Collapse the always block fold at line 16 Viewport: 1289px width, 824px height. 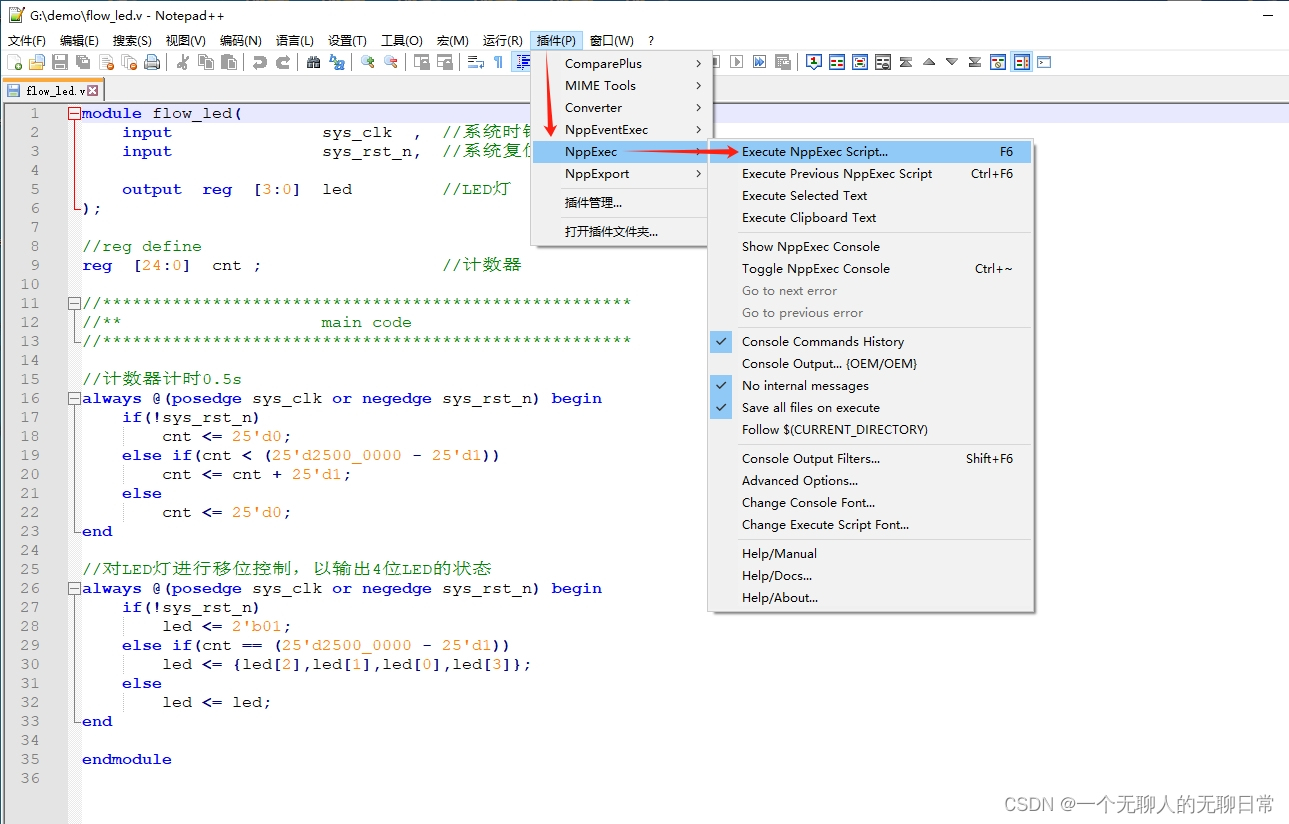click(x=74, y=398)
